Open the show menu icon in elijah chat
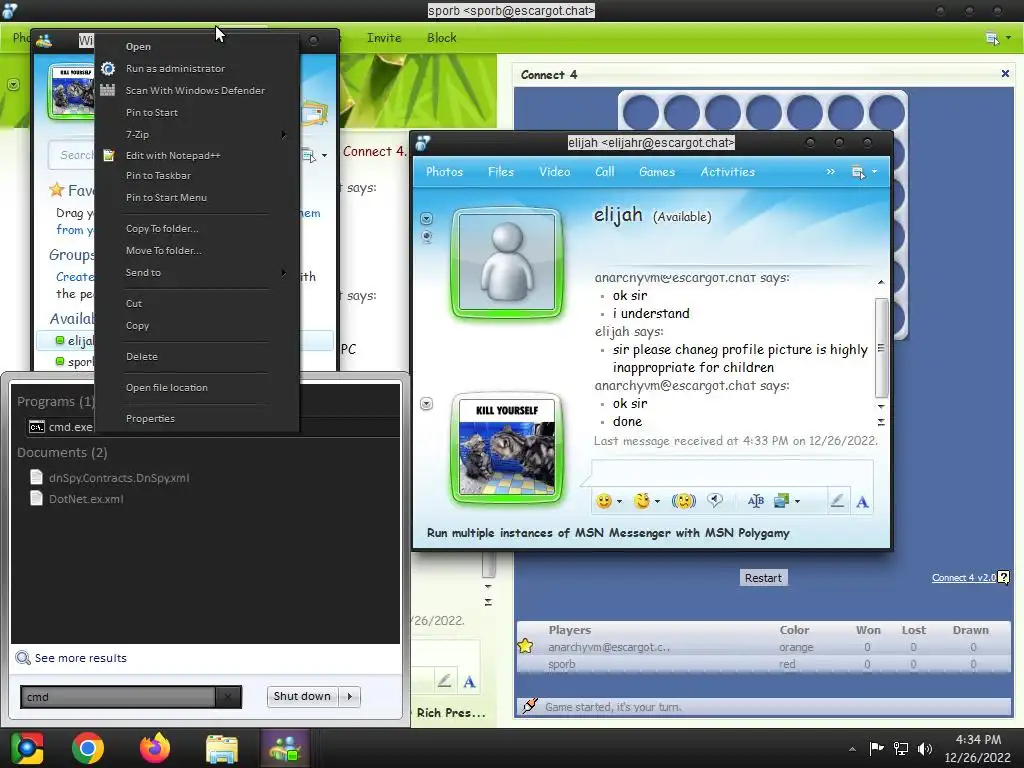Image resolution: width=1024 pixels, height=768 pixels. (864, 172)
